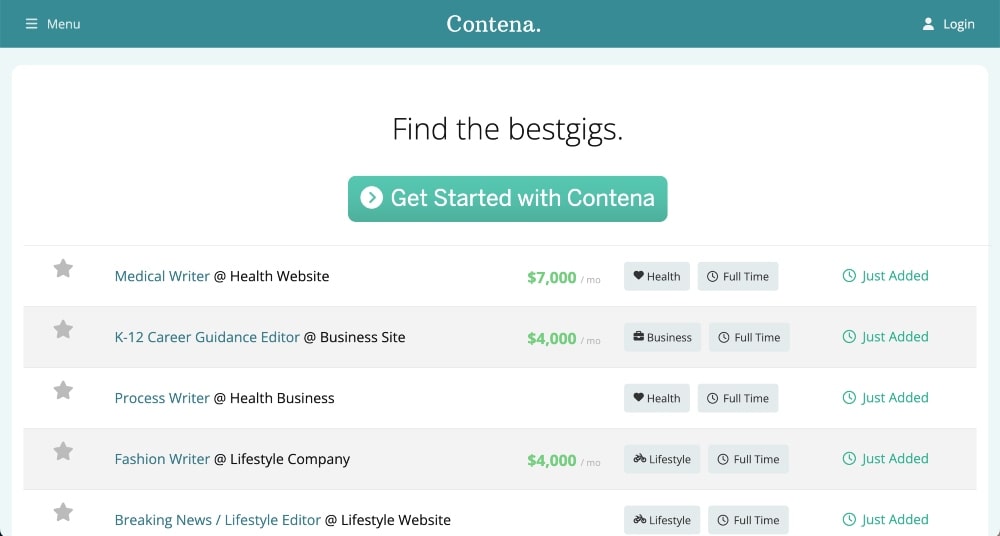Click the Login user icon
Image resolution: width=1000 pixels, height=536 pixels.
pyautogui.click(x=928, y=24)
